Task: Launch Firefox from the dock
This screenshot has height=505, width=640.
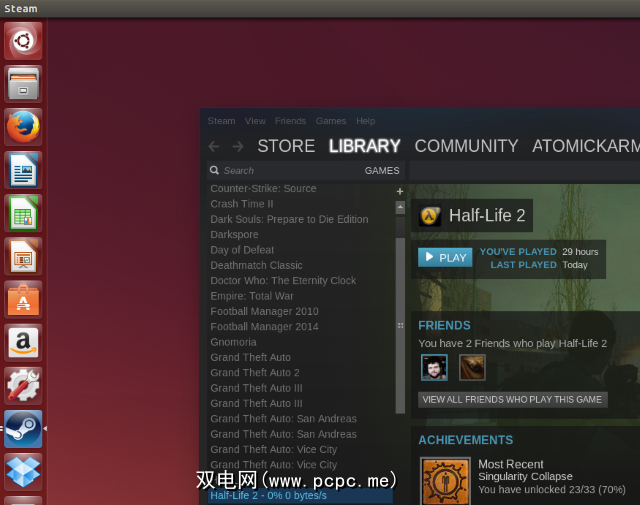Action: point(23,127)
